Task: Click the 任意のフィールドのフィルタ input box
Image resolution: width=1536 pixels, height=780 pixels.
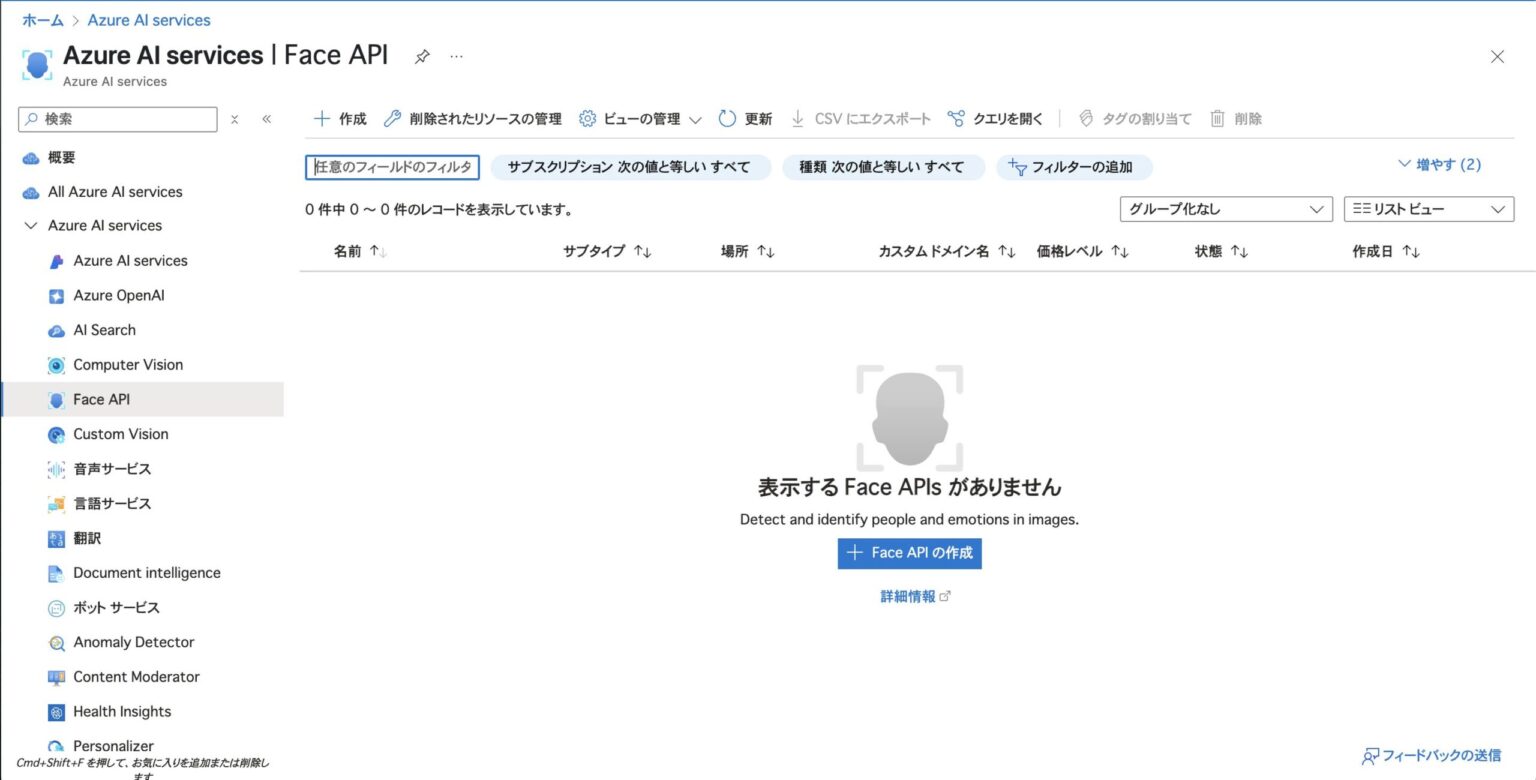Action: pos(391,167)
